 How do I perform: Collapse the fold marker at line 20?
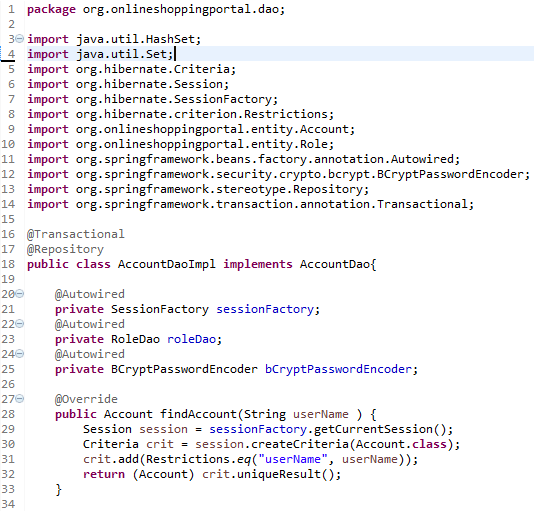pyautogui.click(x=20, y=294)
